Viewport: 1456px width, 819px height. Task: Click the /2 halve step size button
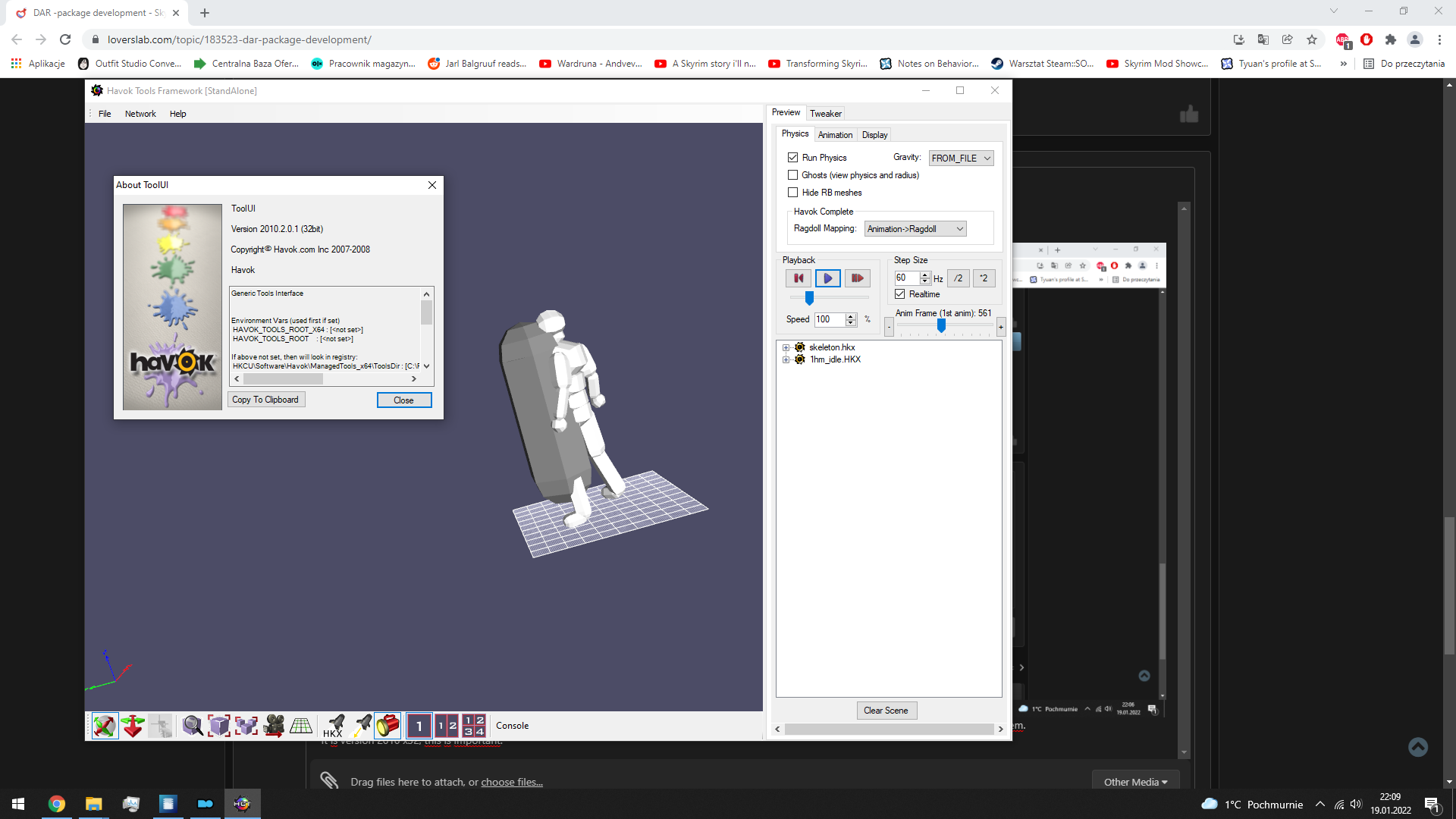959,278
